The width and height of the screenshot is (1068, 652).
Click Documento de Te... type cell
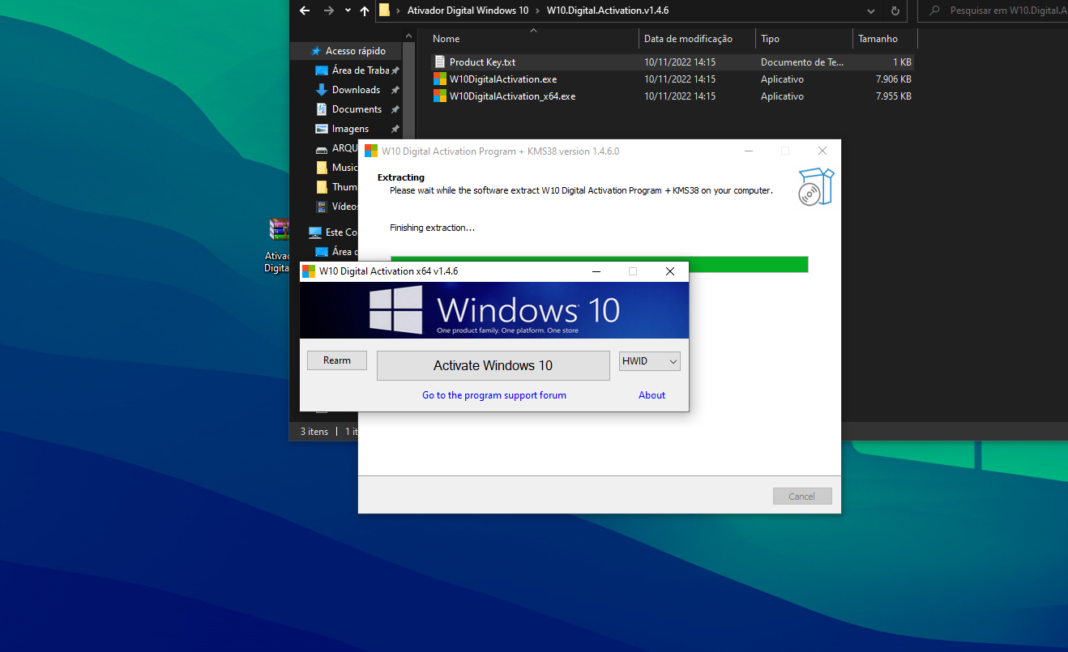(802, 62)
